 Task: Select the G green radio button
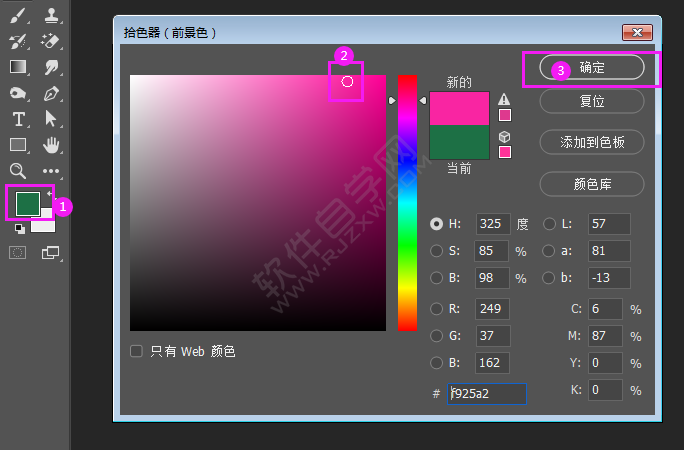pos(436,336)
